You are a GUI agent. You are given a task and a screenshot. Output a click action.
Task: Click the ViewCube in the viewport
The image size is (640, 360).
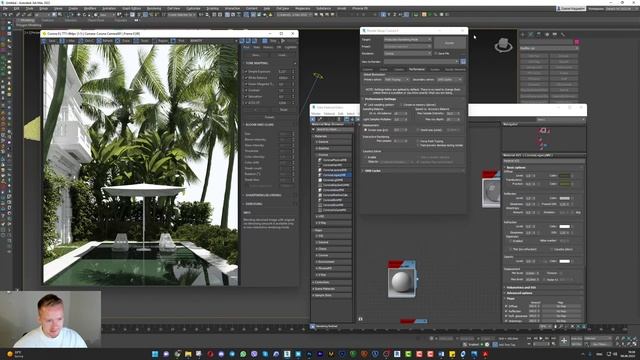(503, 45)
